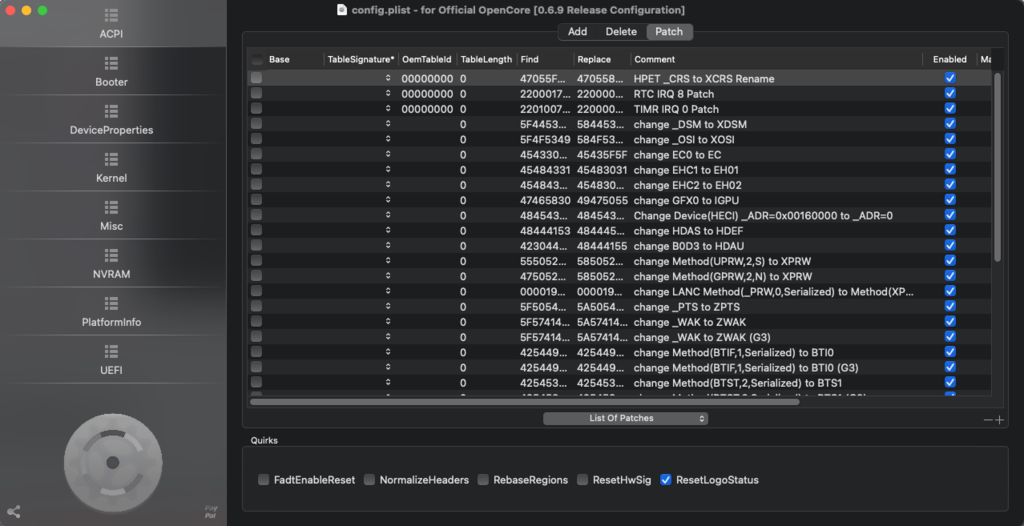Select the Patch tab
The width and height of the screenshot is (1024, 526).
point(669,31)
